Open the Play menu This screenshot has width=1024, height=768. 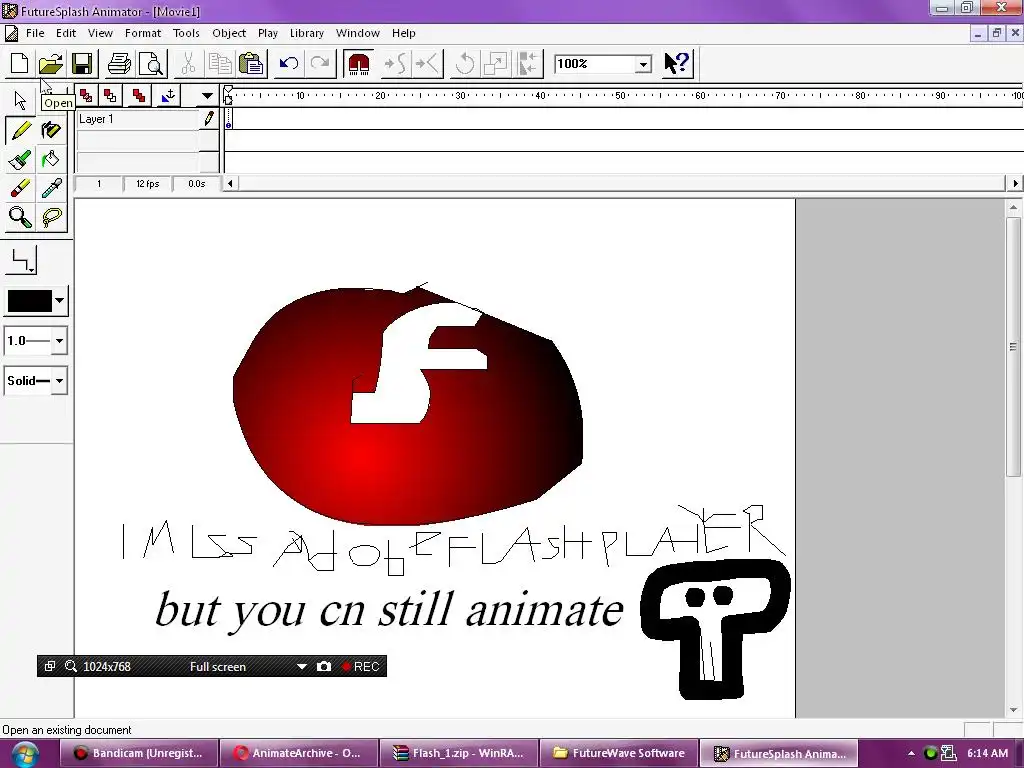click(x=268, y=33)
